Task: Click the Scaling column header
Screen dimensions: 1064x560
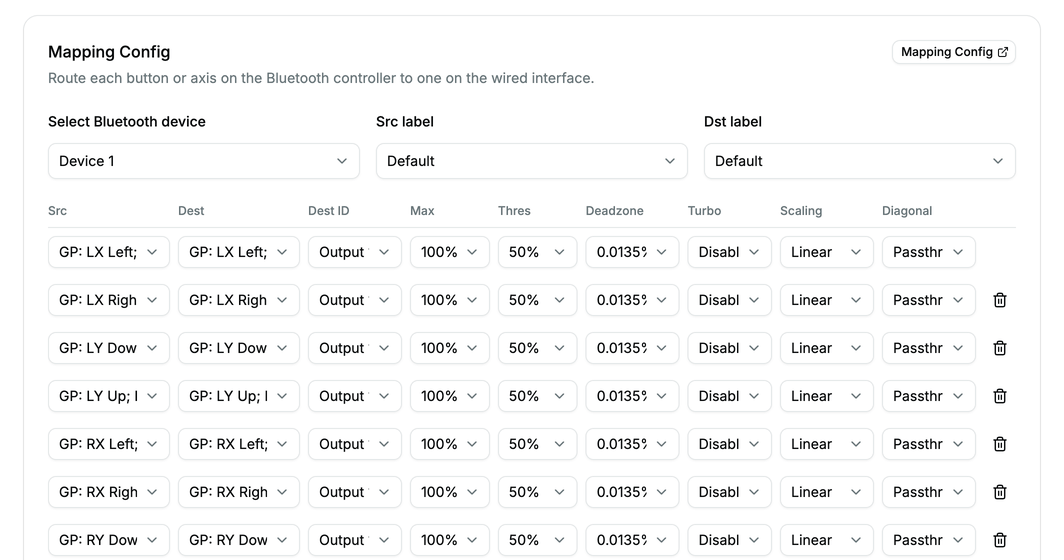Action: [801, 211]
